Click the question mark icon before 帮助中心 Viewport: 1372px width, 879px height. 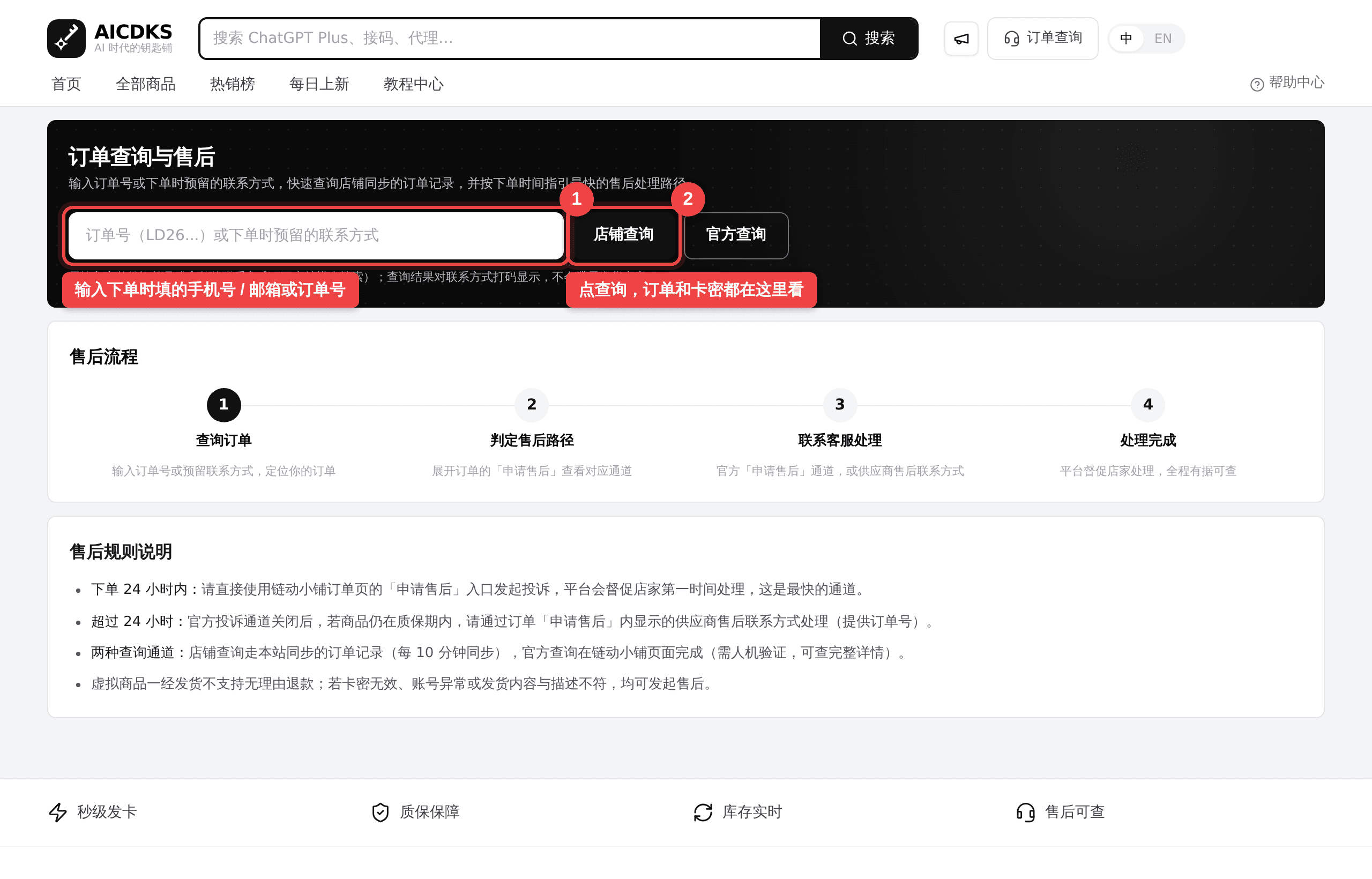click(x=1257, y=85)
